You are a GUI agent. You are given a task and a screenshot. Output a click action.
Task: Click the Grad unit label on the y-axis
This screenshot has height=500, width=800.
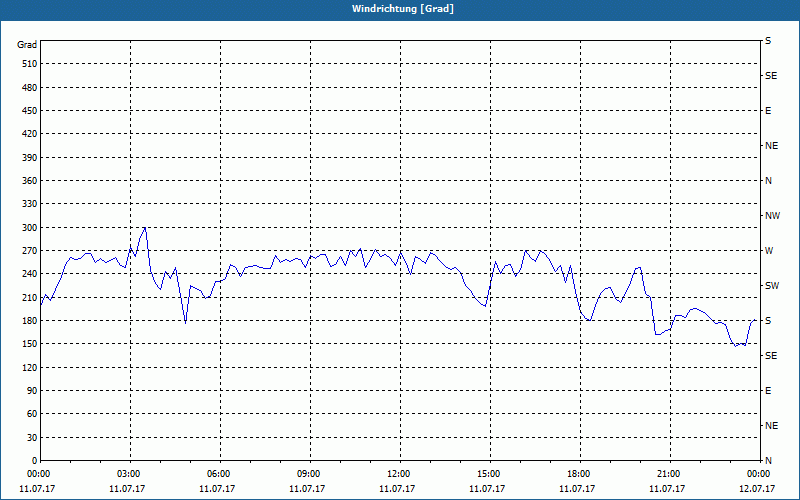point(27,45)
